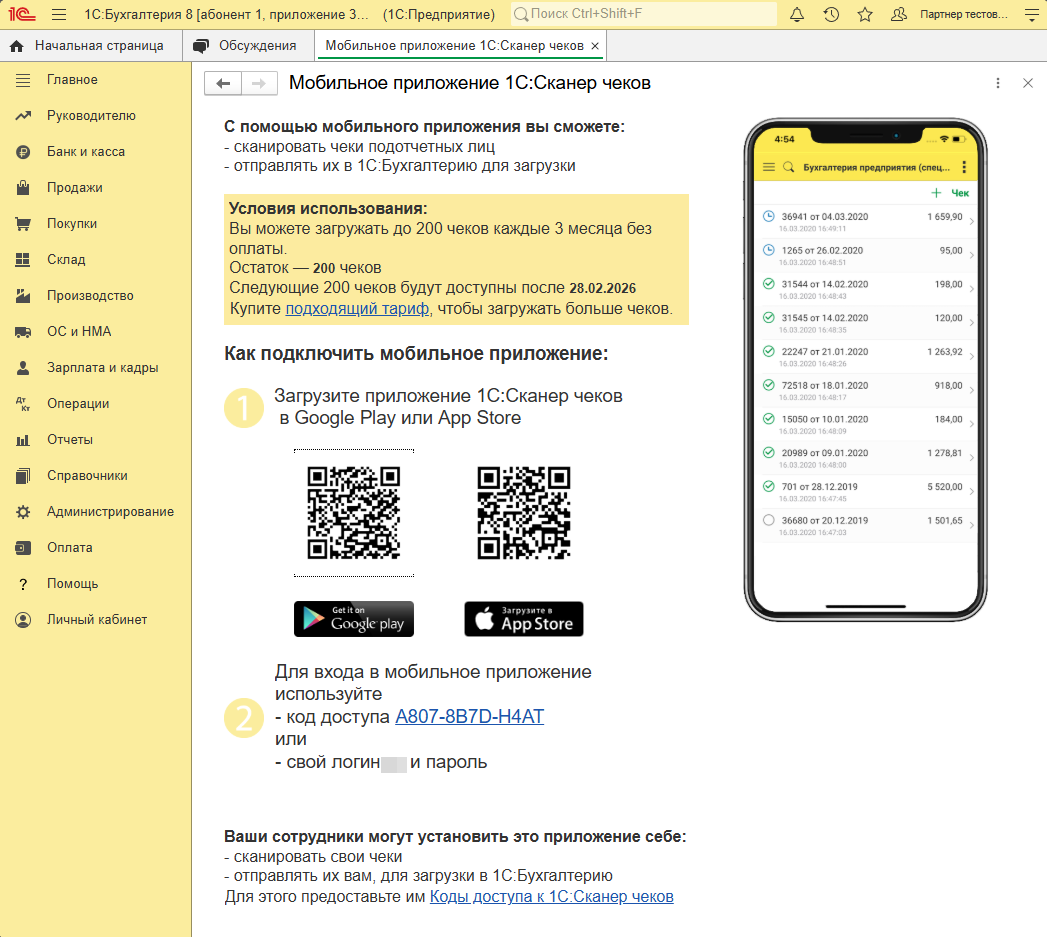Screen dimensions: 1047x937
Task: Open notifications bell icon
Action: tap(797, 15)
